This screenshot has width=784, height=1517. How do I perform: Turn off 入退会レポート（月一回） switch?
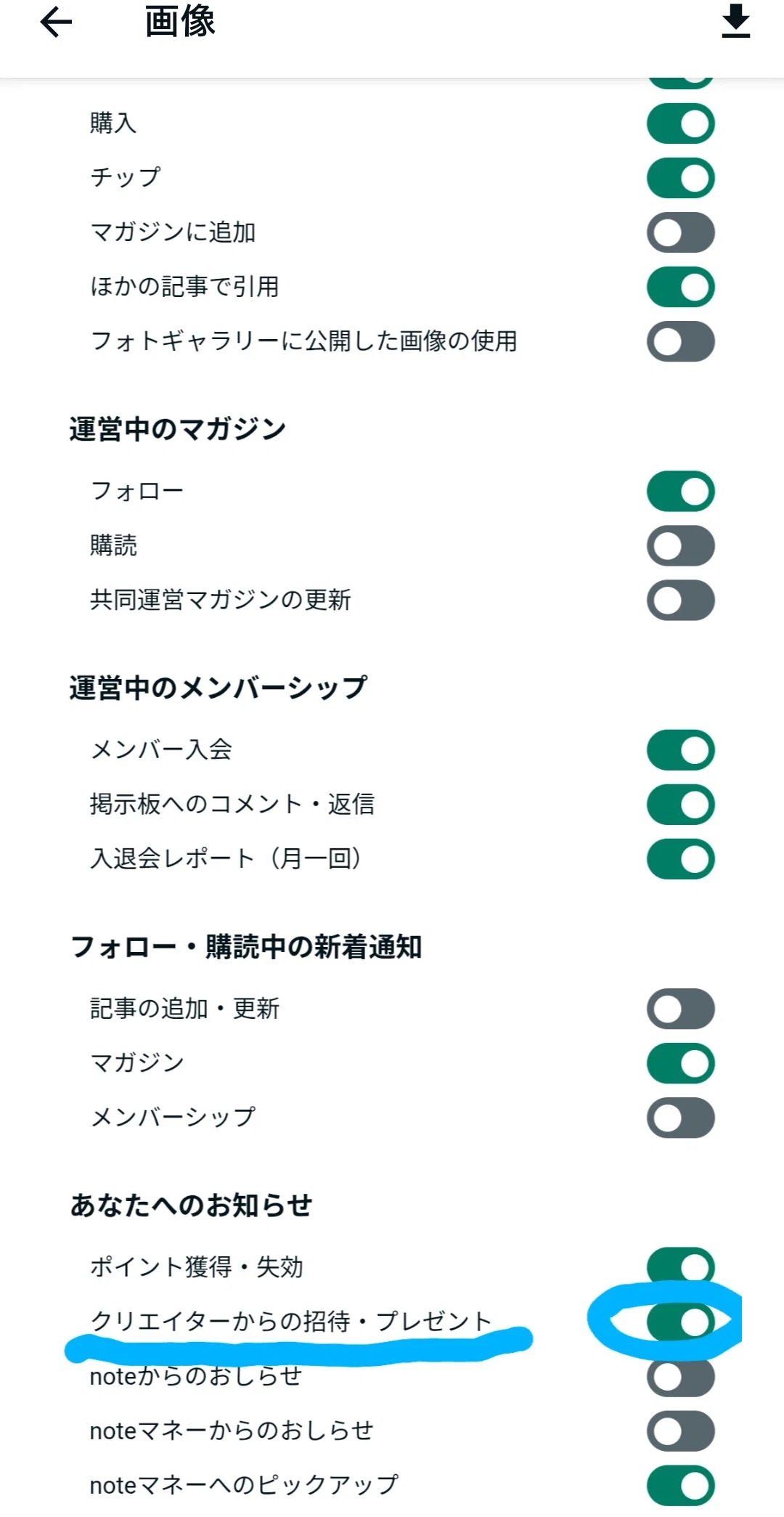pos(681,859)
